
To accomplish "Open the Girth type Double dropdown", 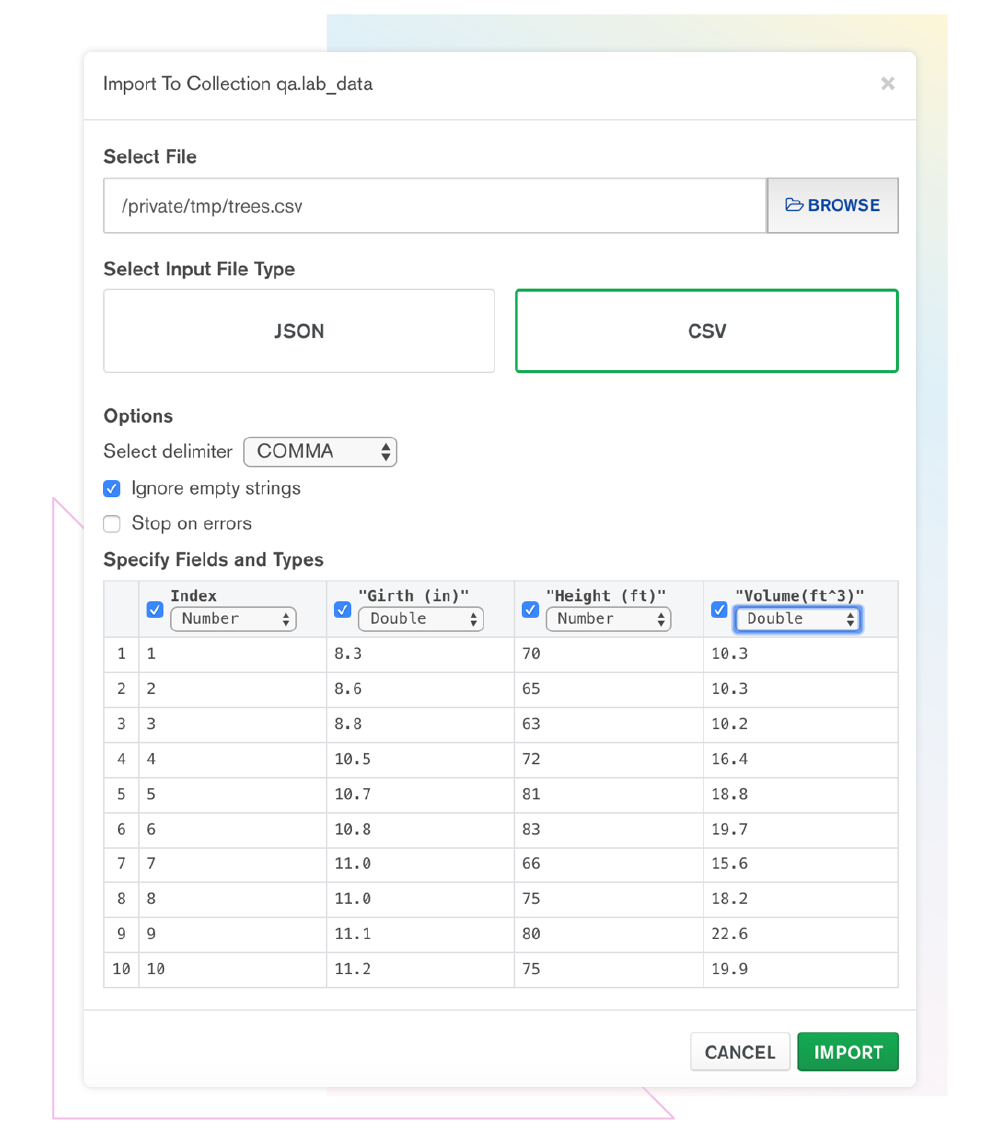I will click(x=421, y=619).
